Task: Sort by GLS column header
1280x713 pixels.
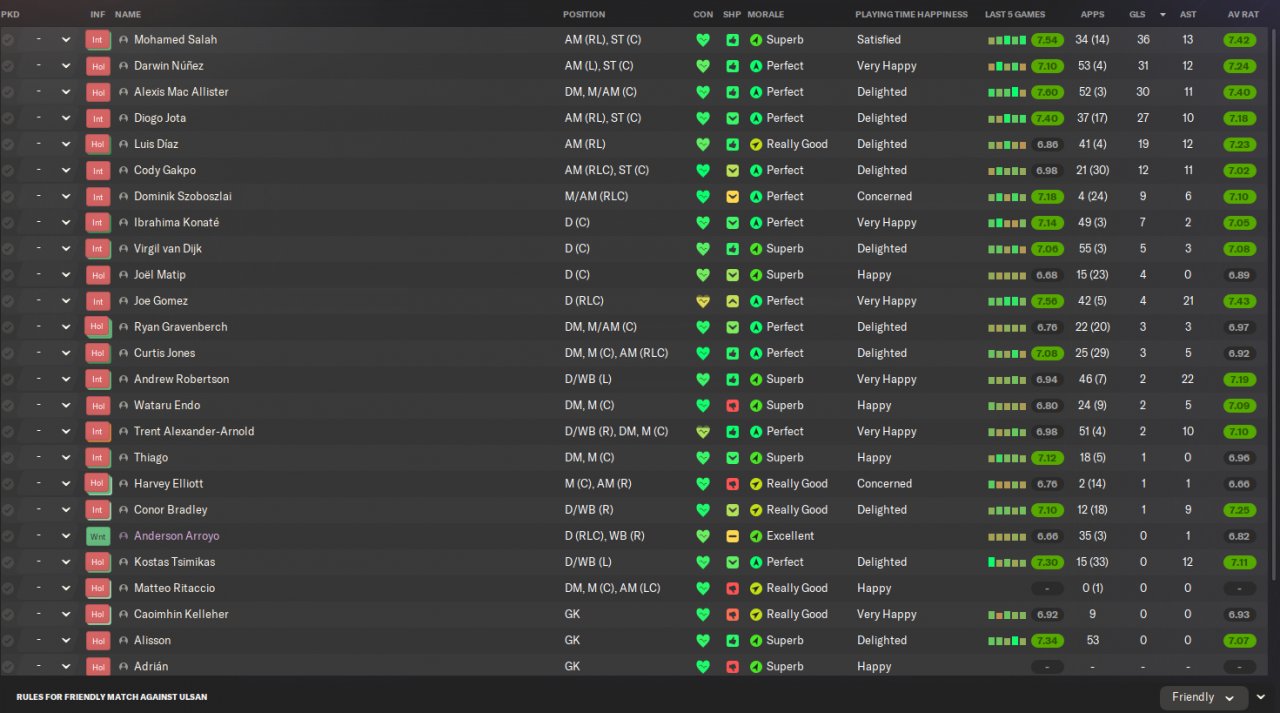Action: tap(1138, 15)
